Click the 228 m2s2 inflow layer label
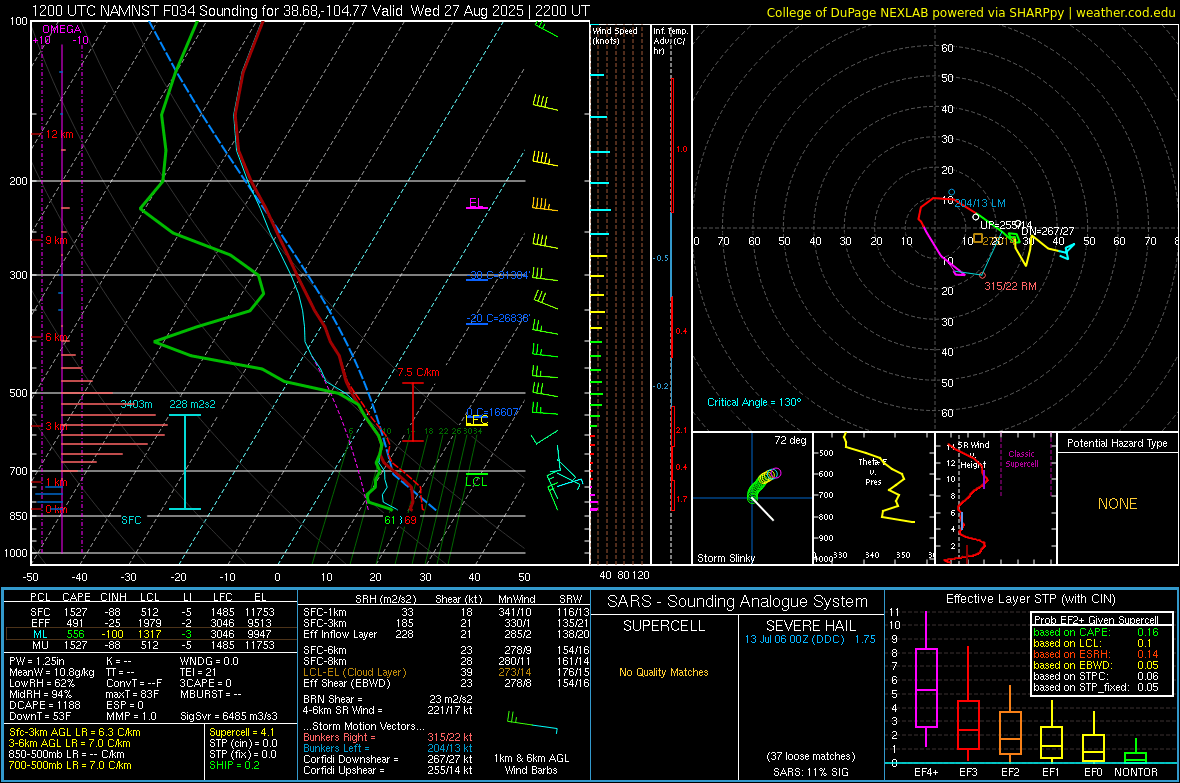 [x=192, y=404]
